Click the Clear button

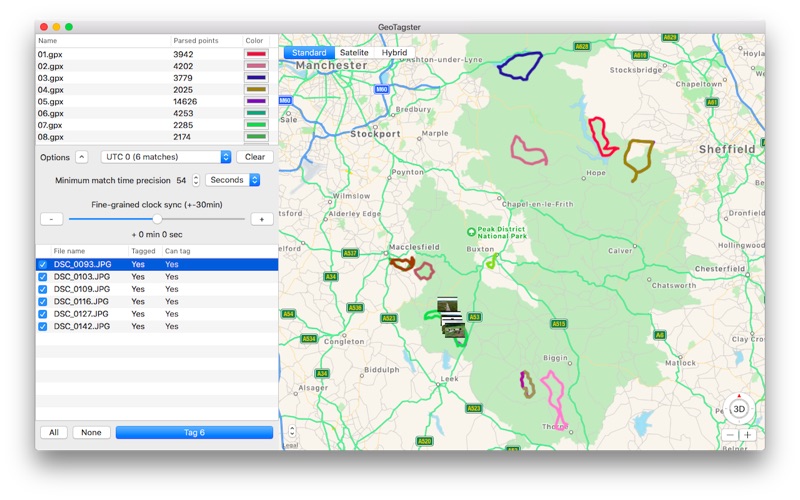255,157
